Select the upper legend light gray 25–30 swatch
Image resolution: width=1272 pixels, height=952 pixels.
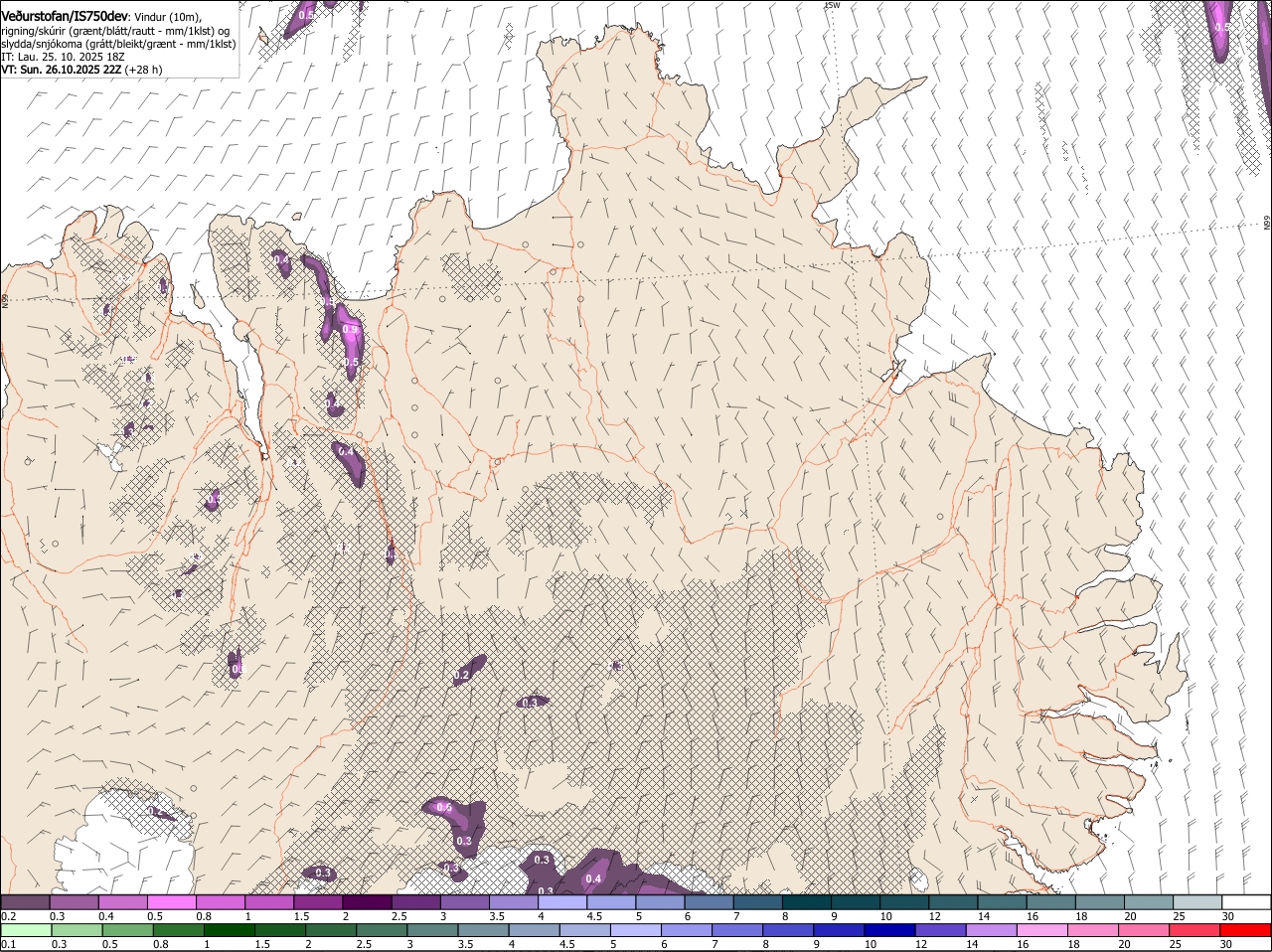(x=1197, y=901)
